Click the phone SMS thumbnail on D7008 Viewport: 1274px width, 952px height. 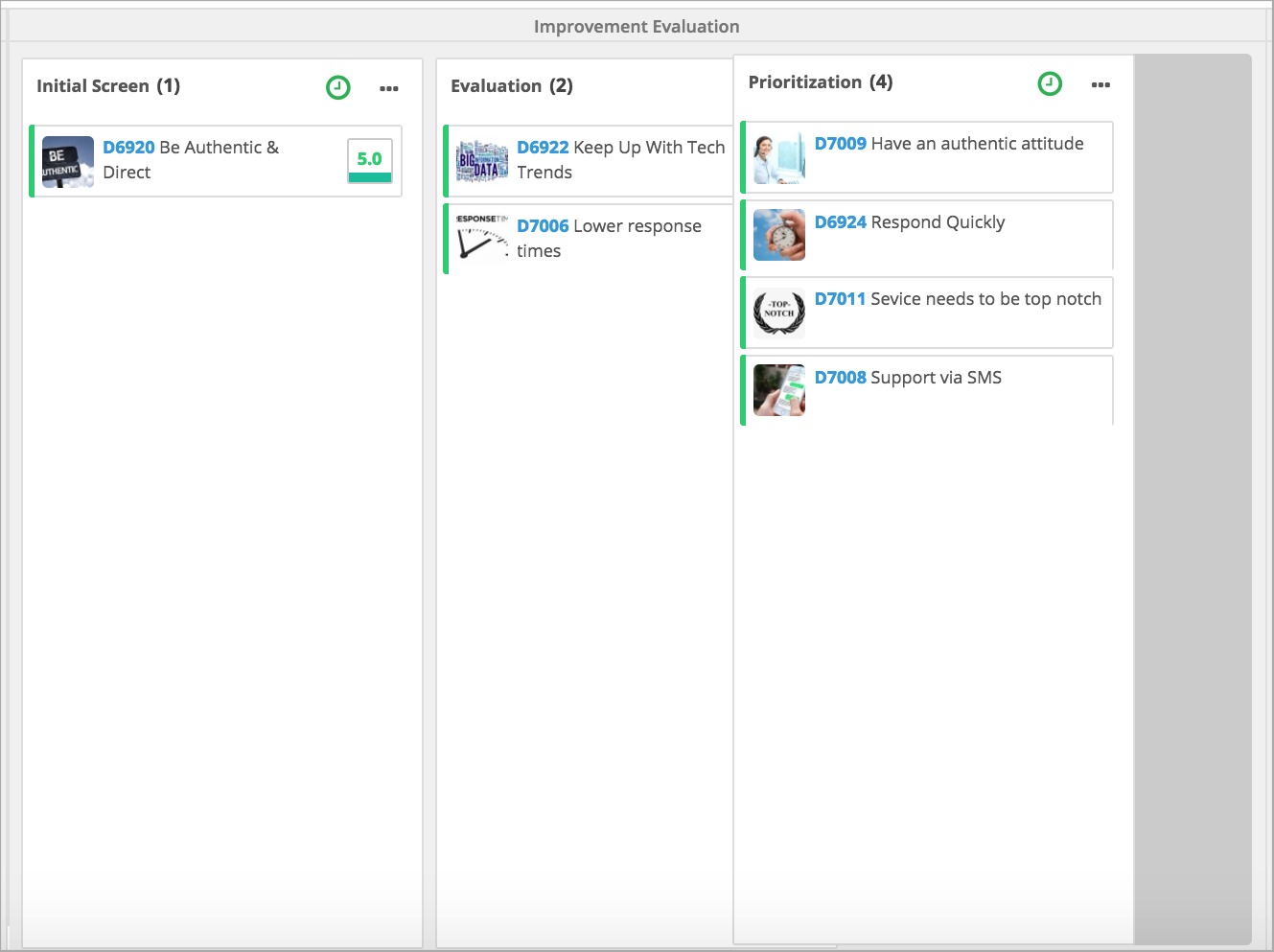779,390
